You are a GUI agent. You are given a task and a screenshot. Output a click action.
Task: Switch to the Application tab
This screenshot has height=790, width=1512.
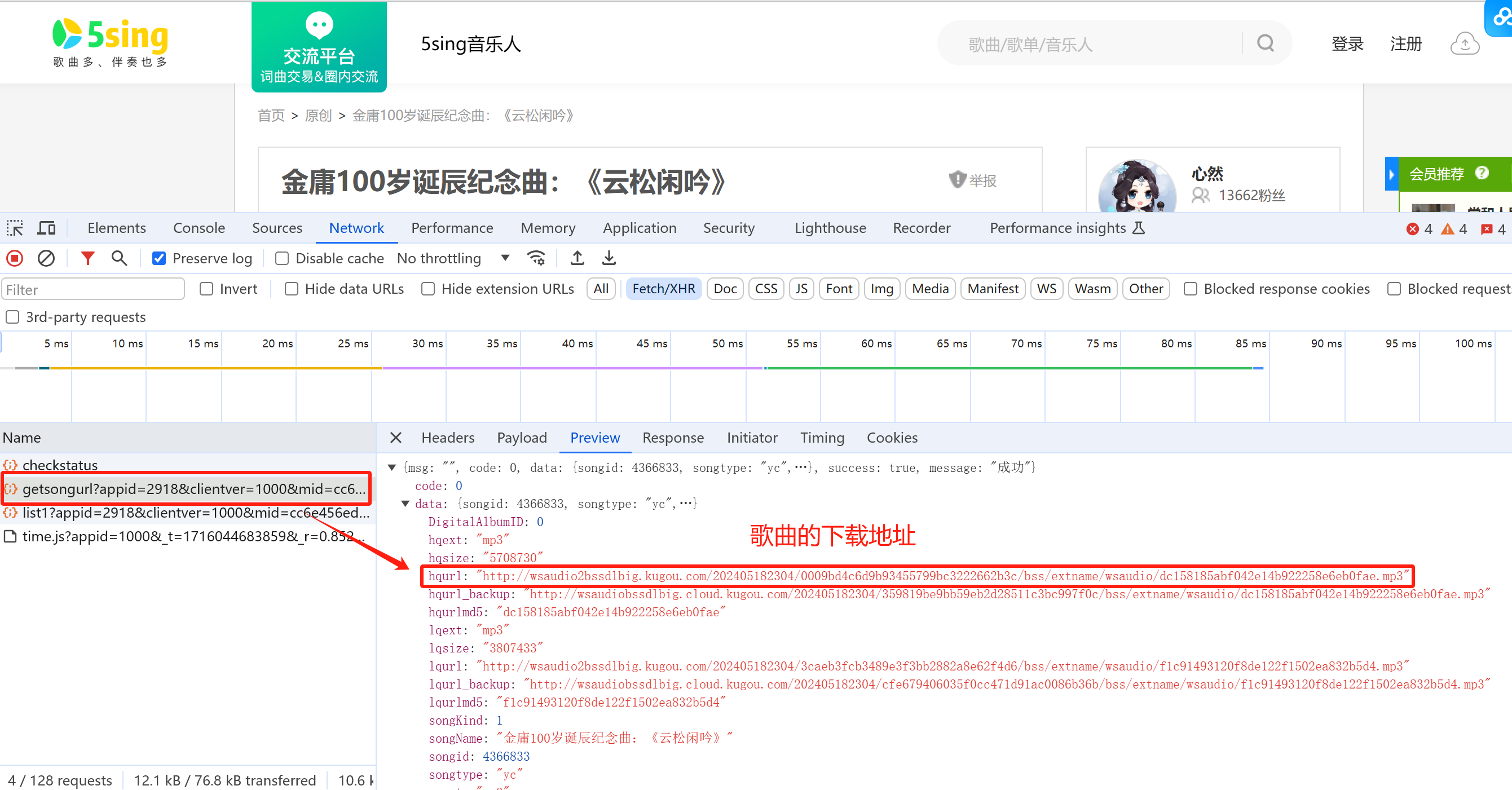tap(640, 228)
